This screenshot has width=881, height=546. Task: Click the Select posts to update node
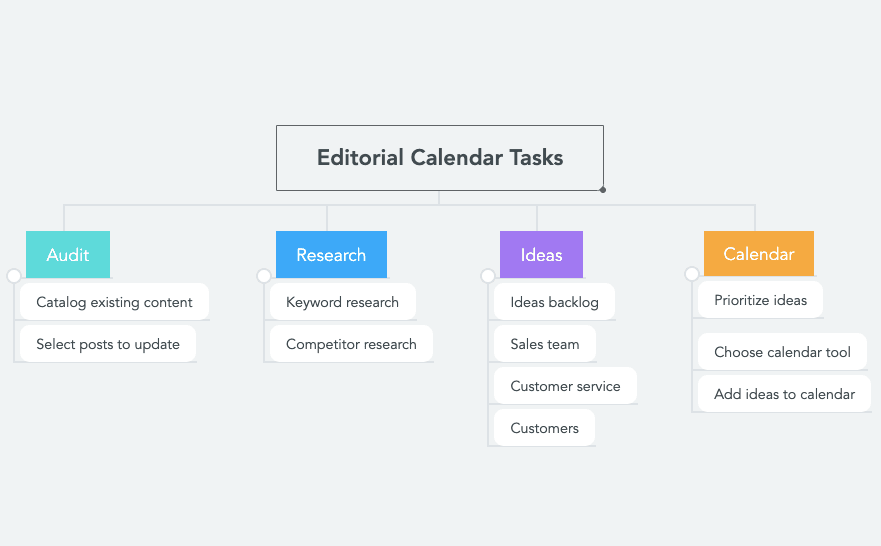tap(108, 344)
